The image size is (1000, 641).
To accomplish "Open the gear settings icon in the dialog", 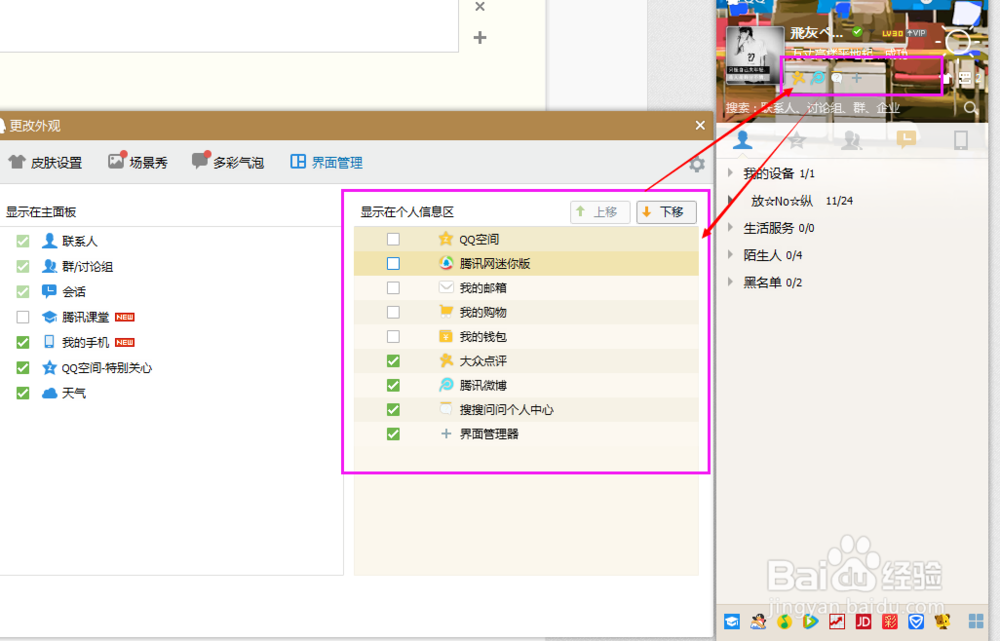I will (x=696, y=164).
